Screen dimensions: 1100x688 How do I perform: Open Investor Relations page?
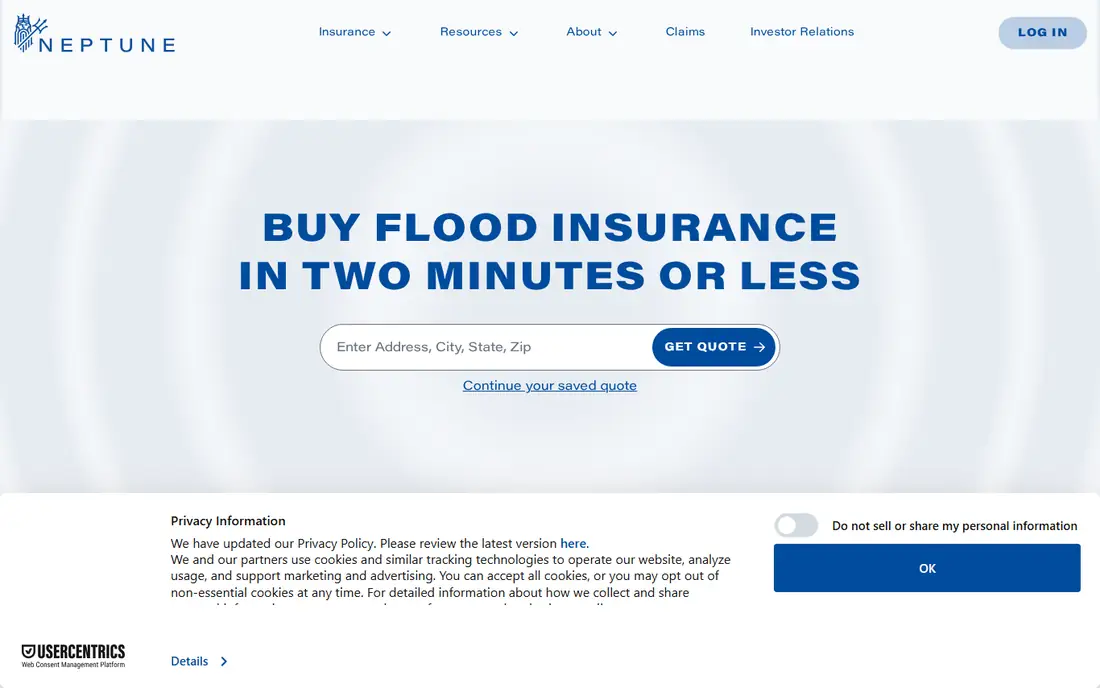pos(802,32)
